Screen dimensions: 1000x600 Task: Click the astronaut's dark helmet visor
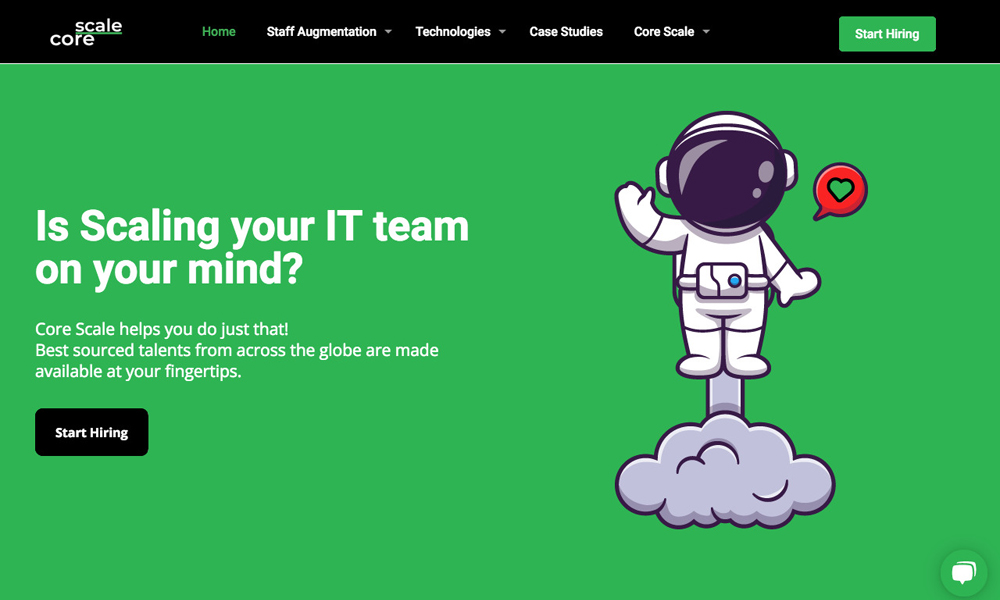point(726,172)
